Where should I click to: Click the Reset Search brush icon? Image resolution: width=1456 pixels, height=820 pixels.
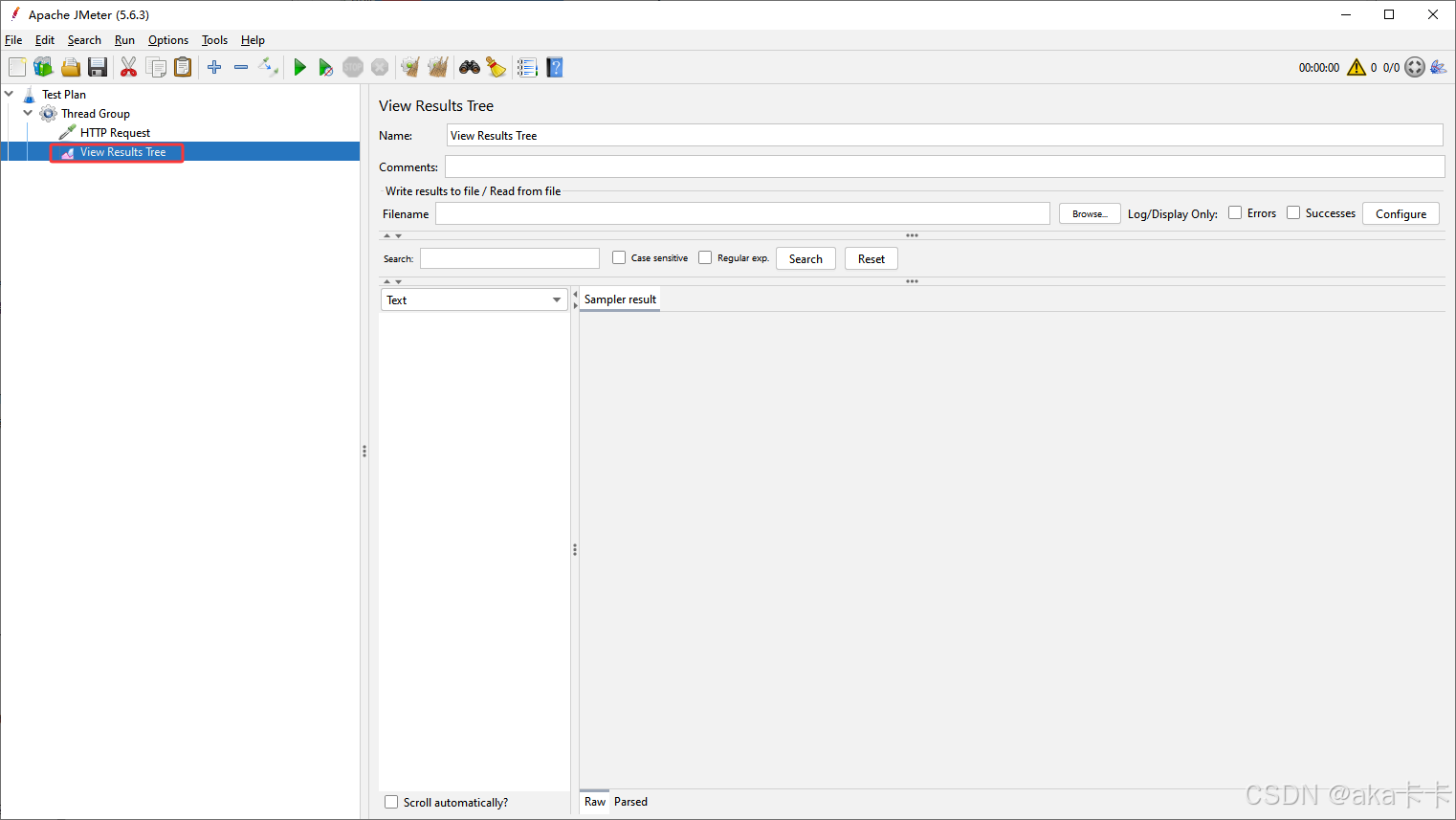(x=496, y=67)
